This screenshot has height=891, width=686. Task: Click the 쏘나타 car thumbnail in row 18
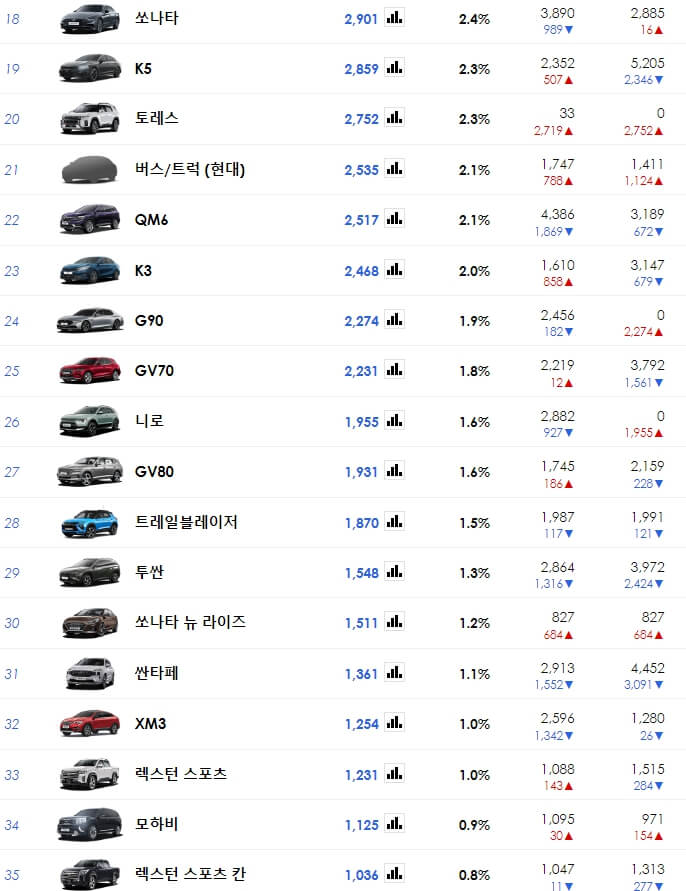coord(90,18)
